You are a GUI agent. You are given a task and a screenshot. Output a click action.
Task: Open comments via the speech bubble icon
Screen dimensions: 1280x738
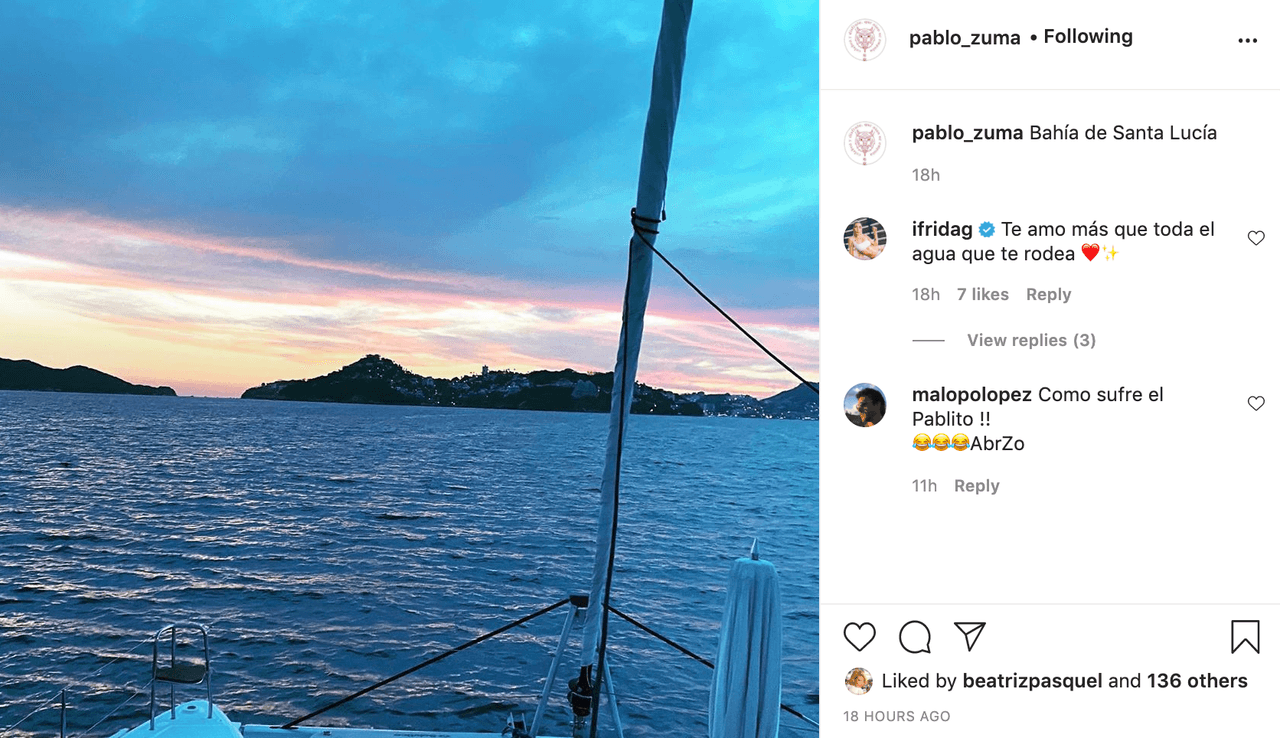tap(913, 637)
